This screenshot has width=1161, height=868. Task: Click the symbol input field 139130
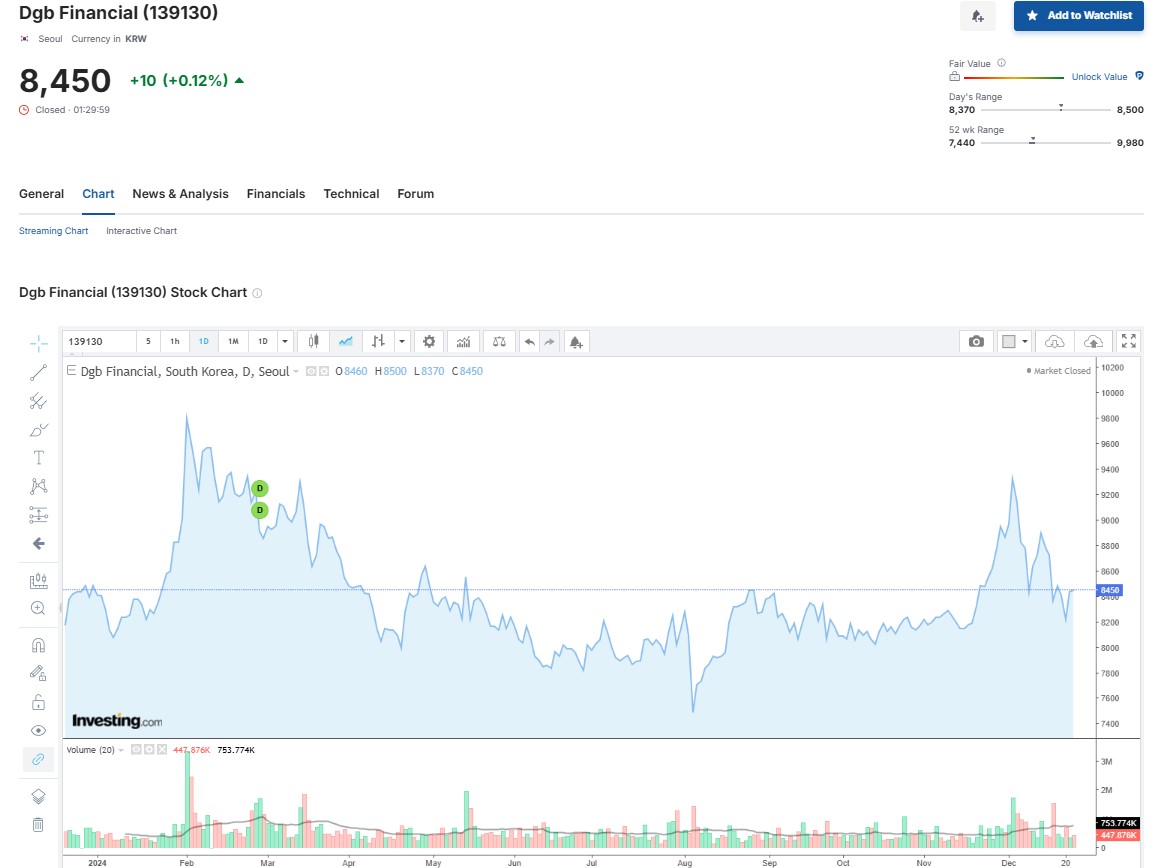(x=99, y=341)
